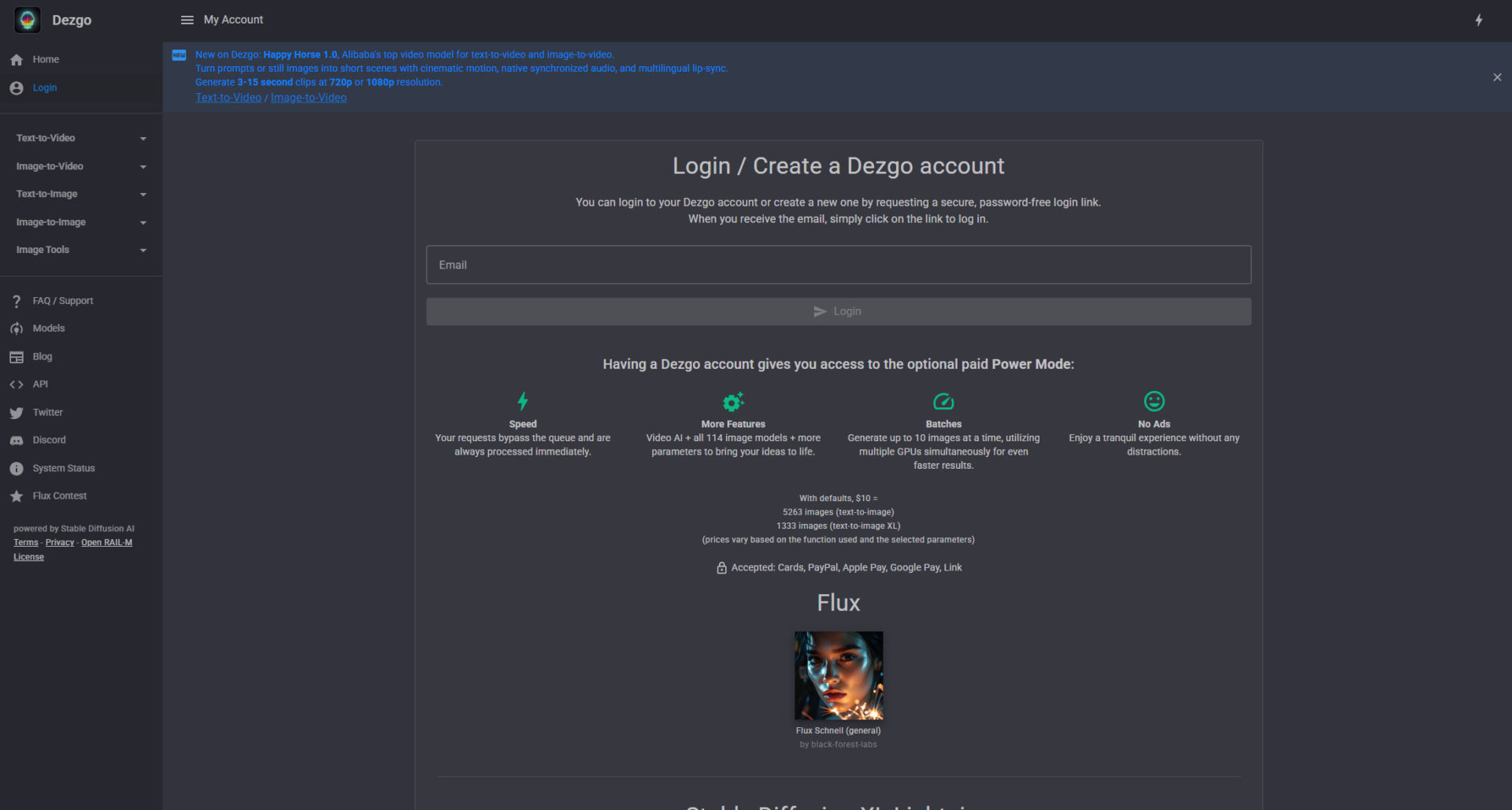Expand the Image-to-Image menu
1512x810 pixels.
click(x=81, y=223)
